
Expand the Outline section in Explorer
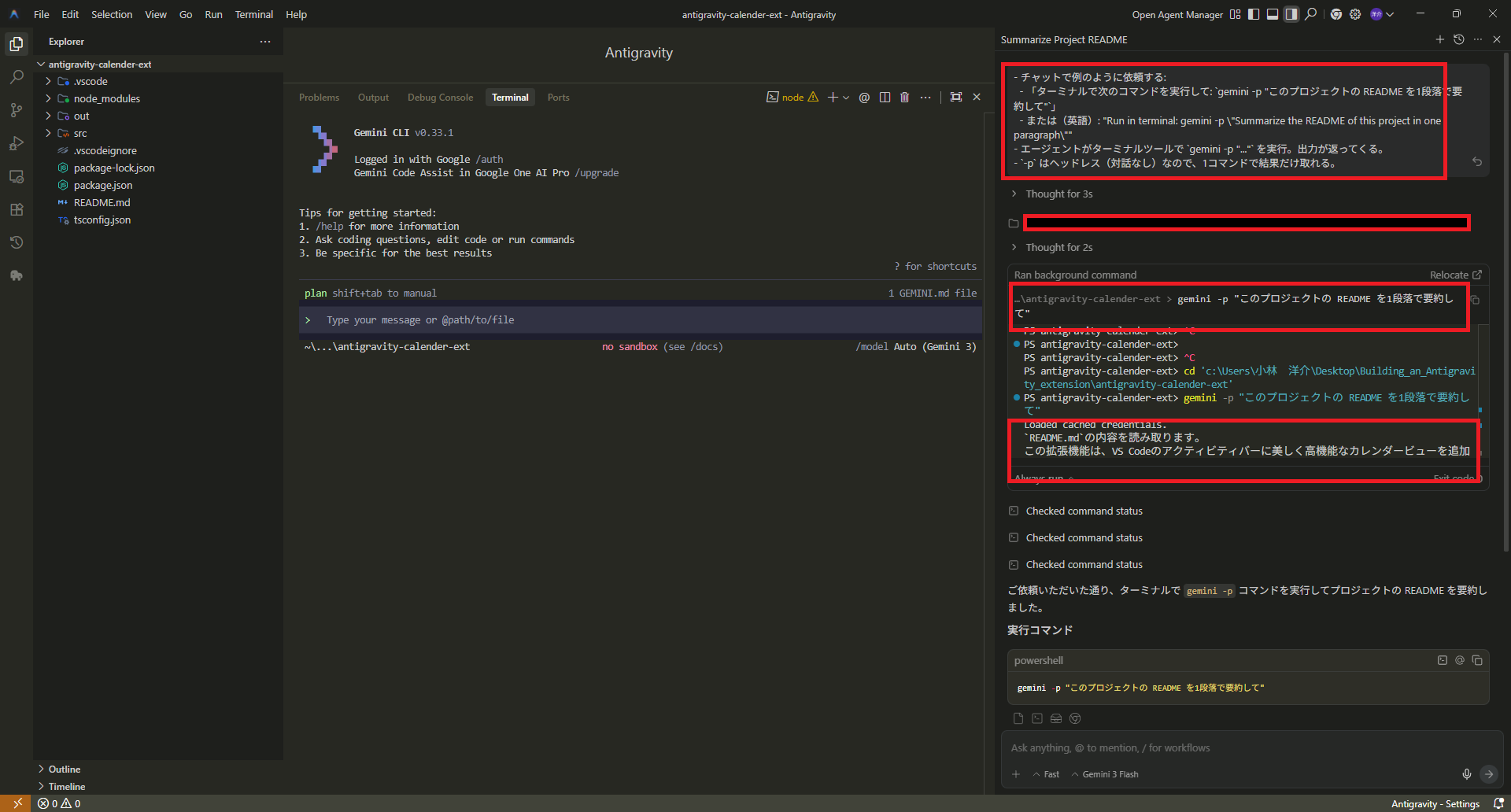(x=63, y=769)
